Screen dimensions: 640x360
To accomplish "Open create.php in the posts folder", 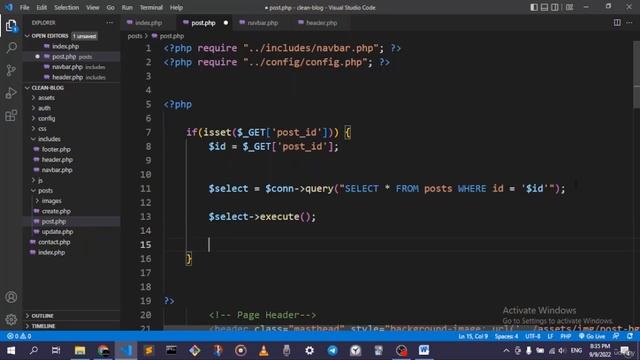I will pyautogui.click(x=56, y=211).
